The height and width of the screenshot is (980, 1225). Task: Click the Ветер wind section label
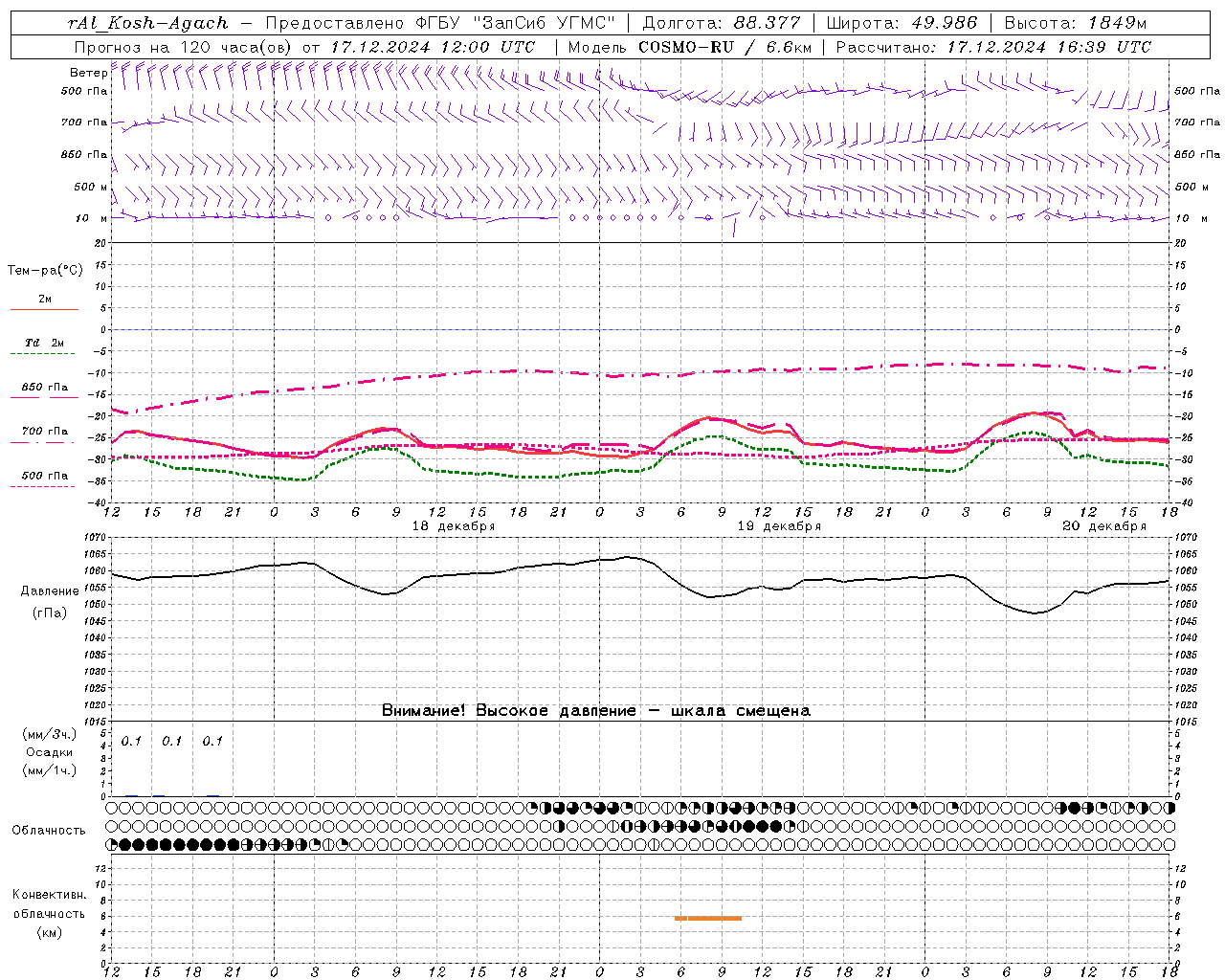click(x=88, y=73)
